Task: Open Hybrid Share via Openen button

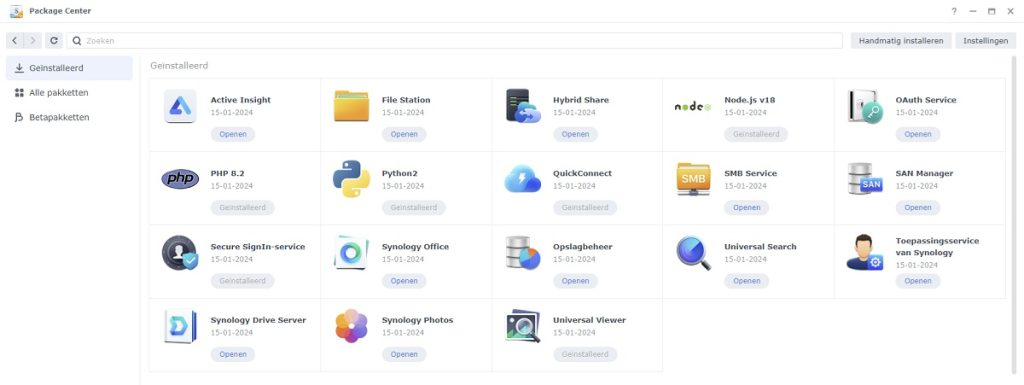Action: 575,134
